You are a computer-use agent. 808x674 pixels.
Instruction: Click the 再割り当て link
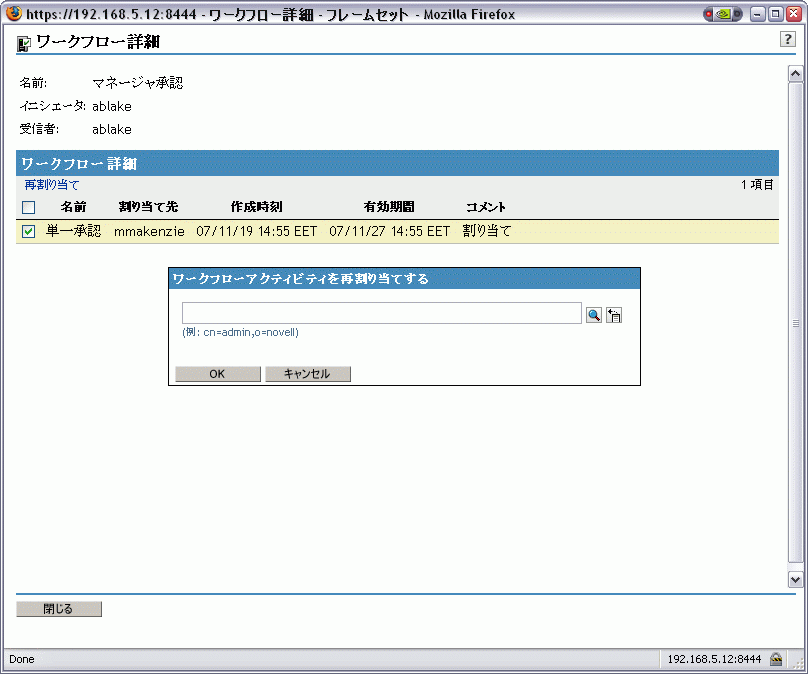(x=52, y=184)
